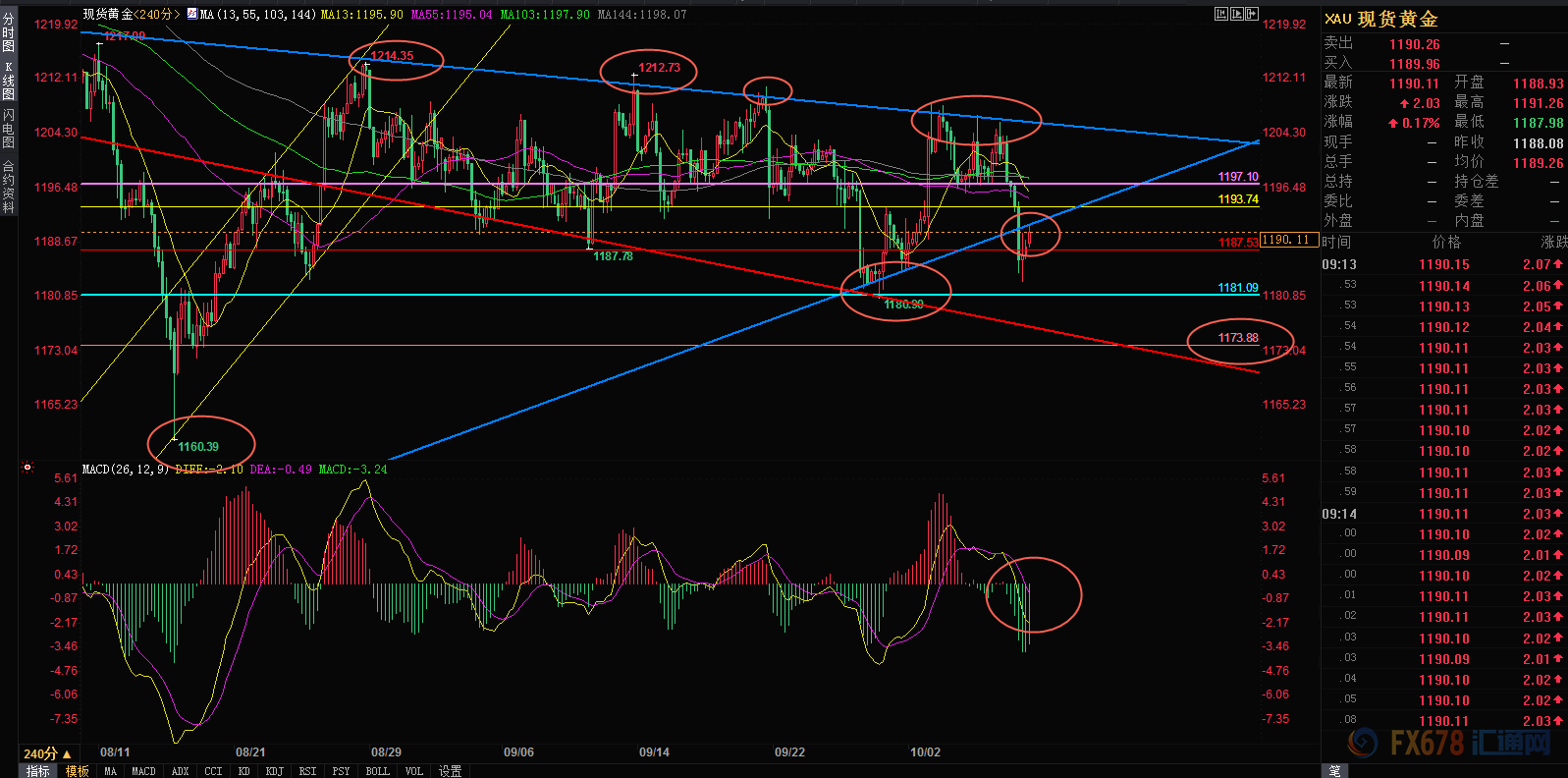Click the 1193.74 yellow line label
Viewport: 1568px width, 778px height.
[1238, 199]
